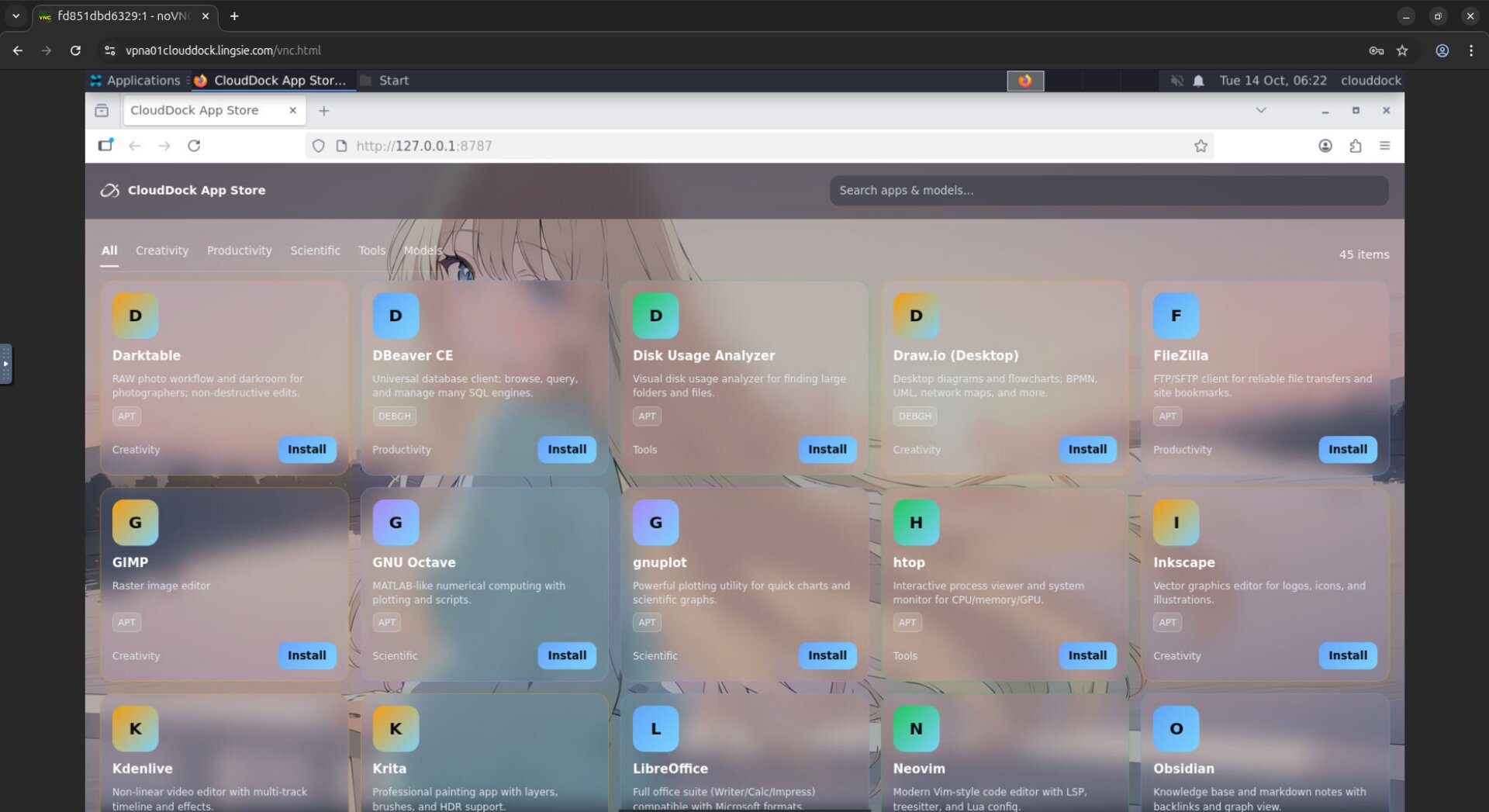This screenshot has height=812, width=1489.
Task: Click the Darktable app icon
Action: tap(134, 315)
